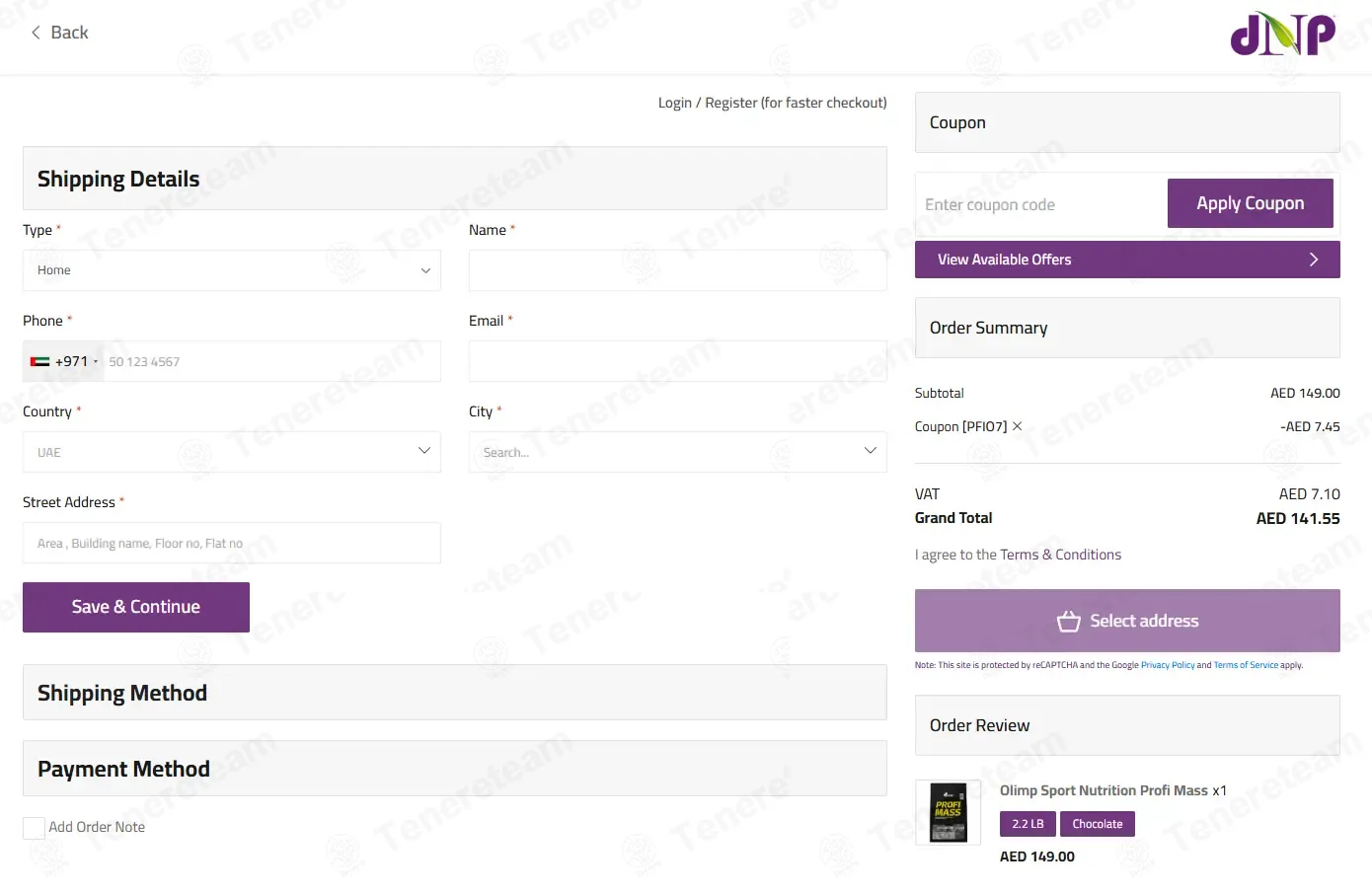The width and height of the screenshot is (1372, 894).
Task: Remove the PFIO7 coupon with X icon
Action: 1018,426
